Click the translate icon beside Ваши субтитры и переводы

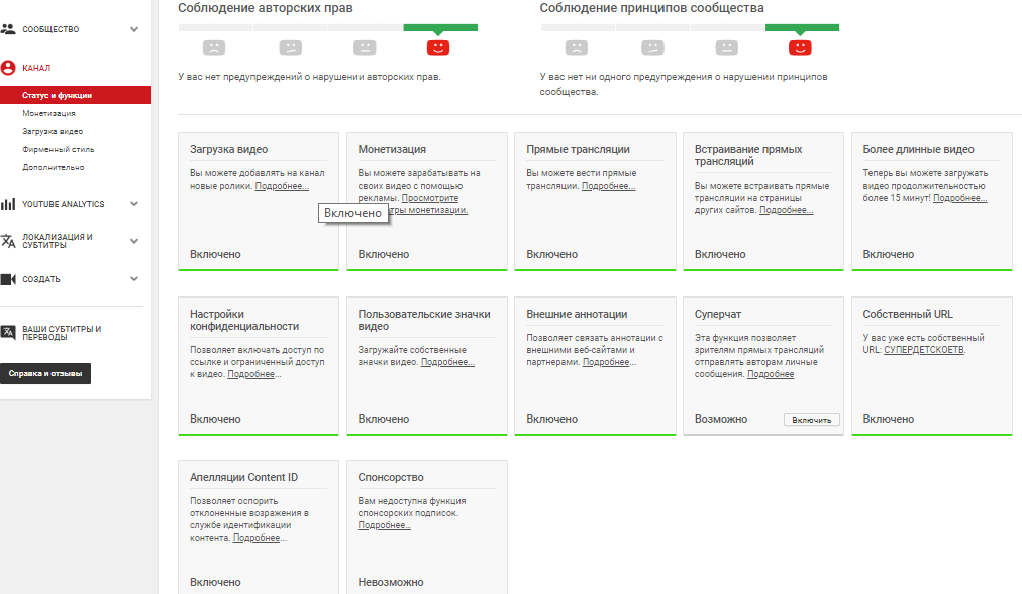click(8, 332)
